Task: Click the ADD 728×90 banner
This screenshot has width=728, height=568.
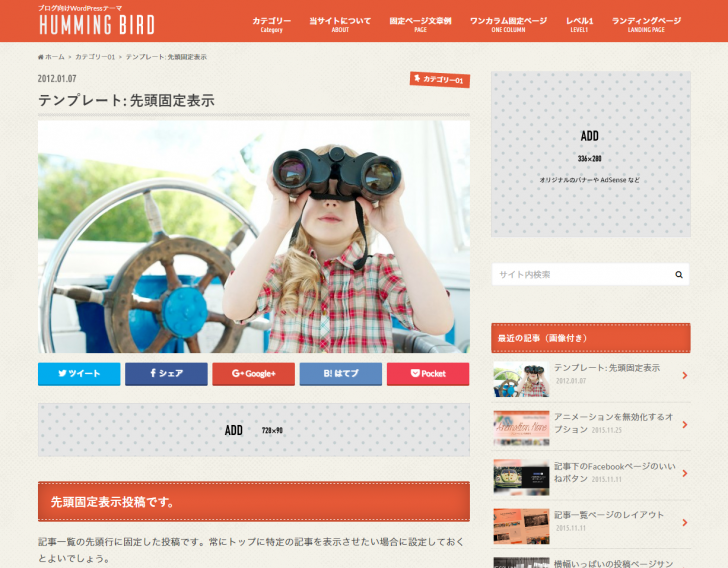Action: 254,430
